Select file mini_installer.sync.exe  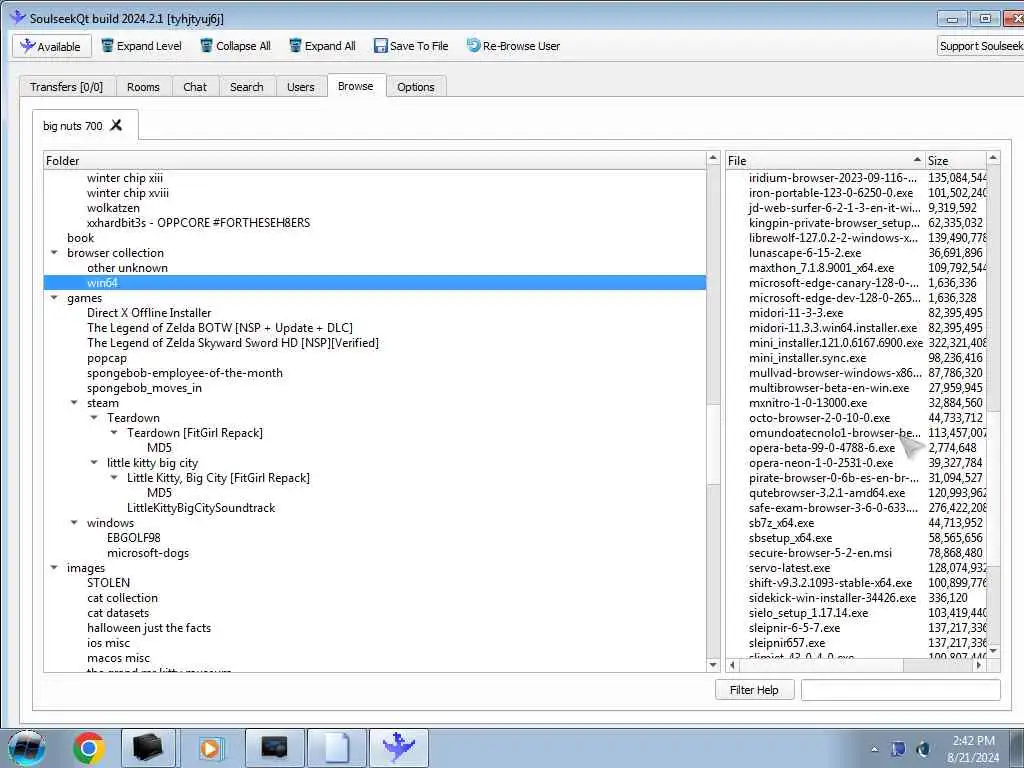pos(807,358)
